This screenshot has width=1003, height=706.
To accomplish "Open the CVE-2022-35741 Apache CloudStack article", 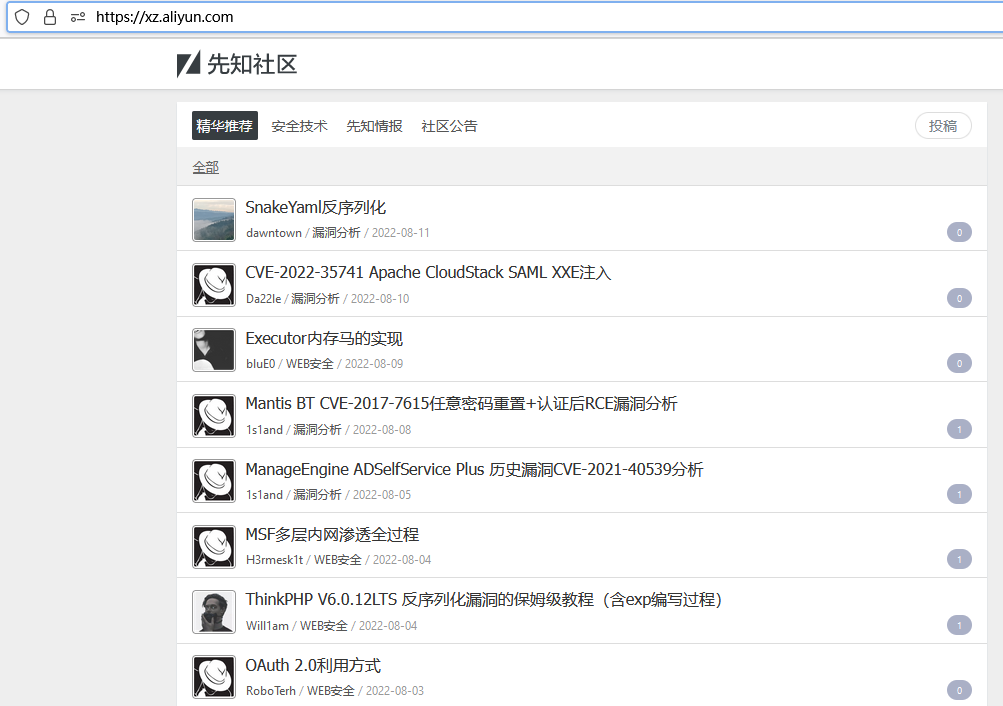I will pos(428,273).
